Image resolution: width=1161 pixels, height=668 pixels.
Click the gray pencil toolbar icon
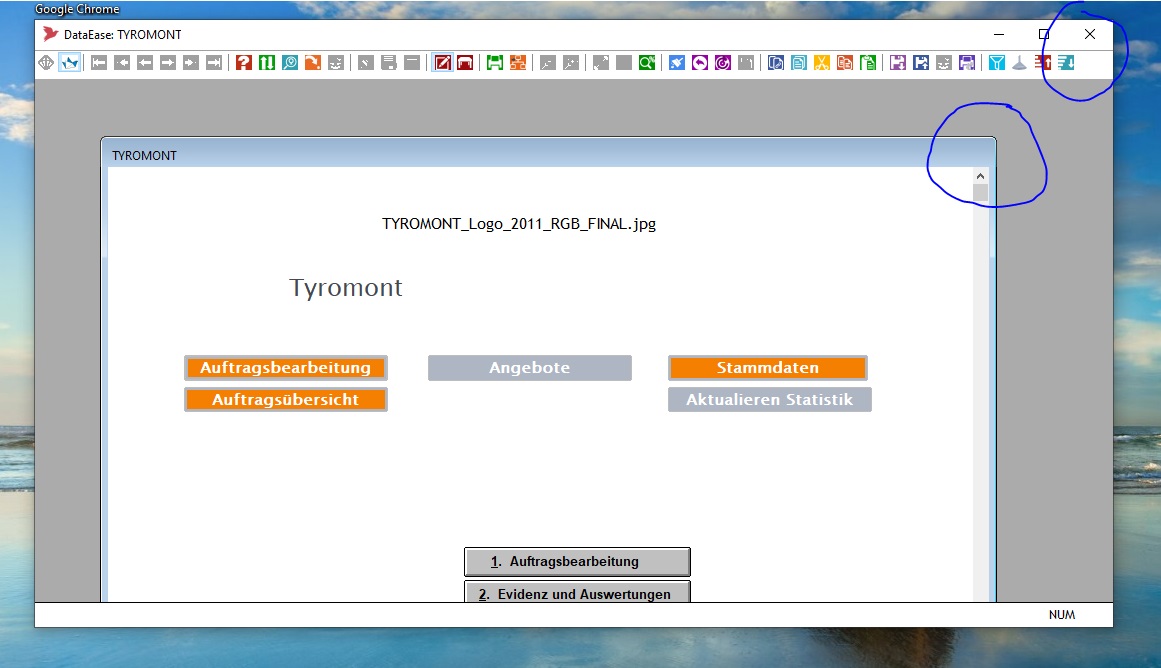pos(366,63)
